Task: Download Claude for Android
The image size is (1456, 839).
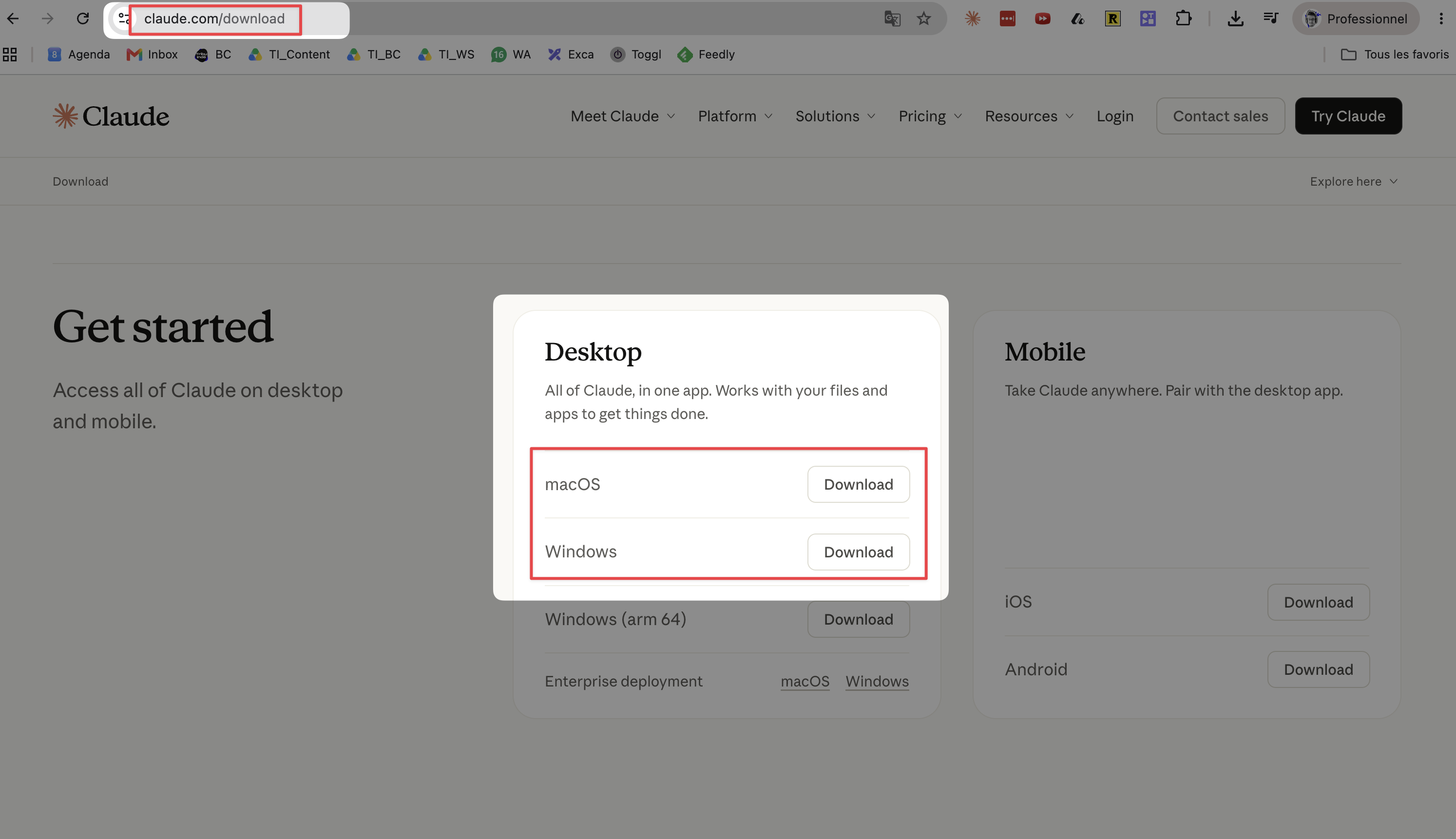Action: click(x=1318, y=669)
